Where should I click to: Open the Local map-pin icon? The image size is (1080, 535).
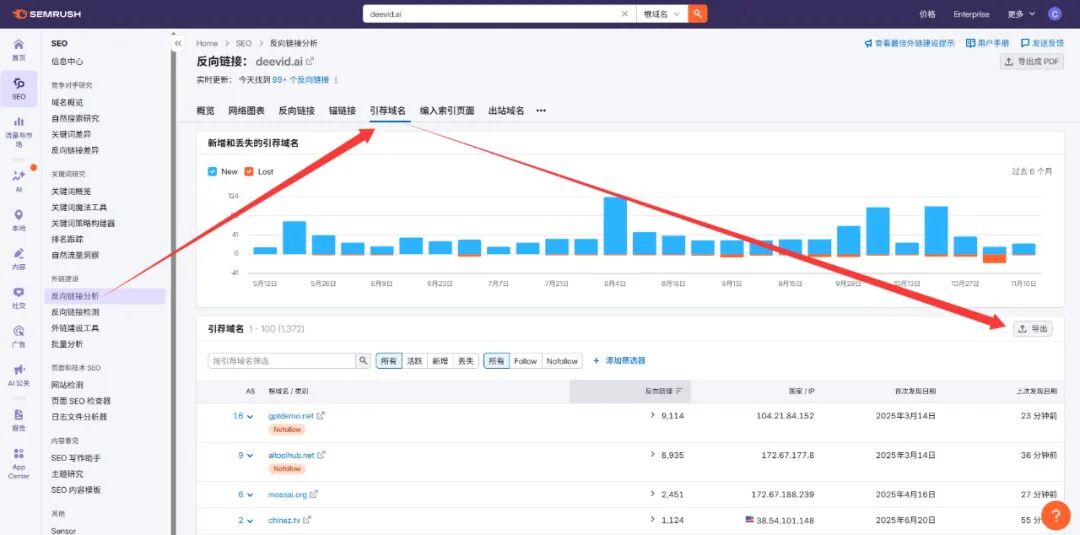[x=19, y=215]
